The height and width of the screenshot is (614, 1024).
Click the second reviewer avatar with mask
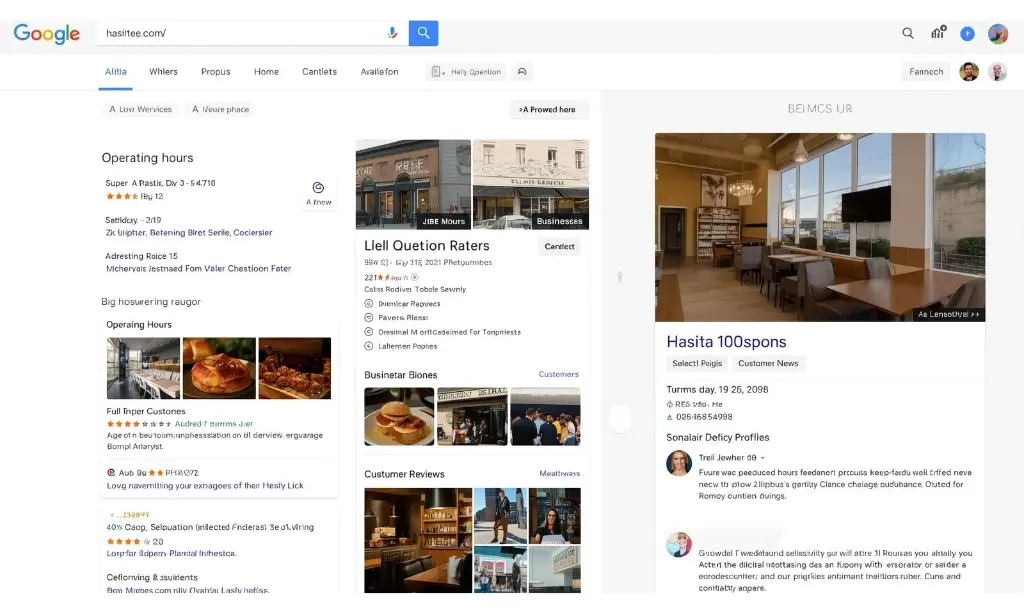click(x=679, y=545)
